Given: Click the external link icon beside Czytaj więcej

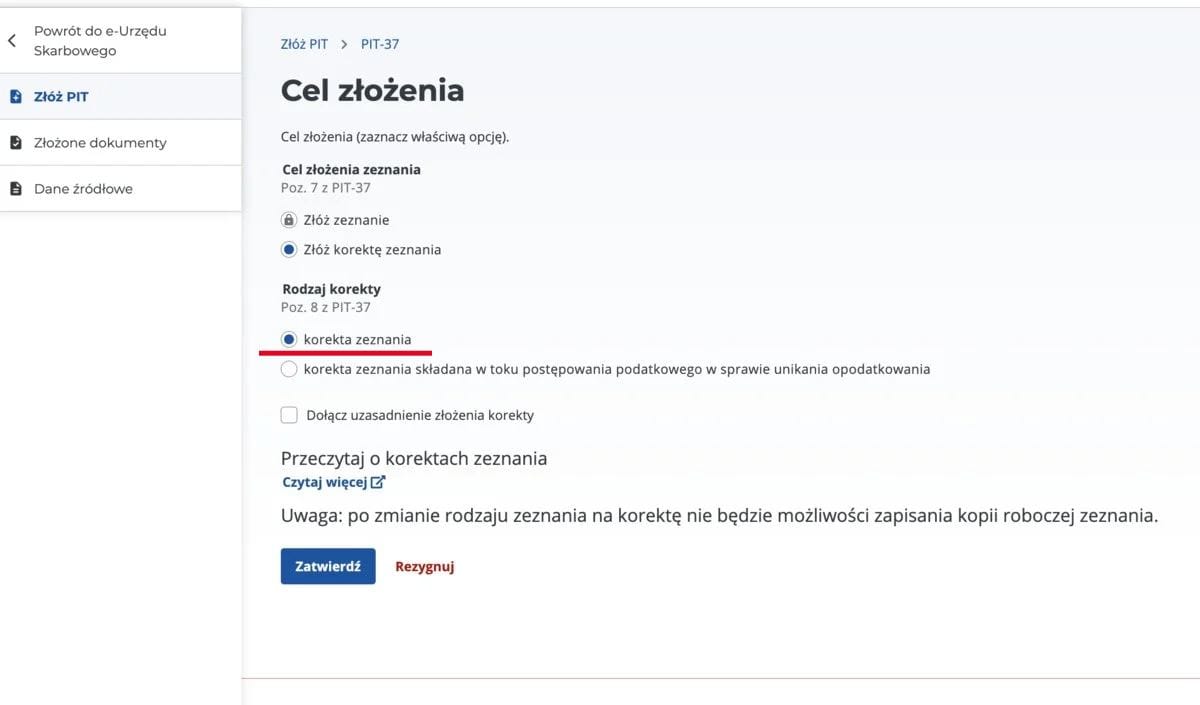Looking at the screenshot, I should pyautogui.click(x=378, y=482).
